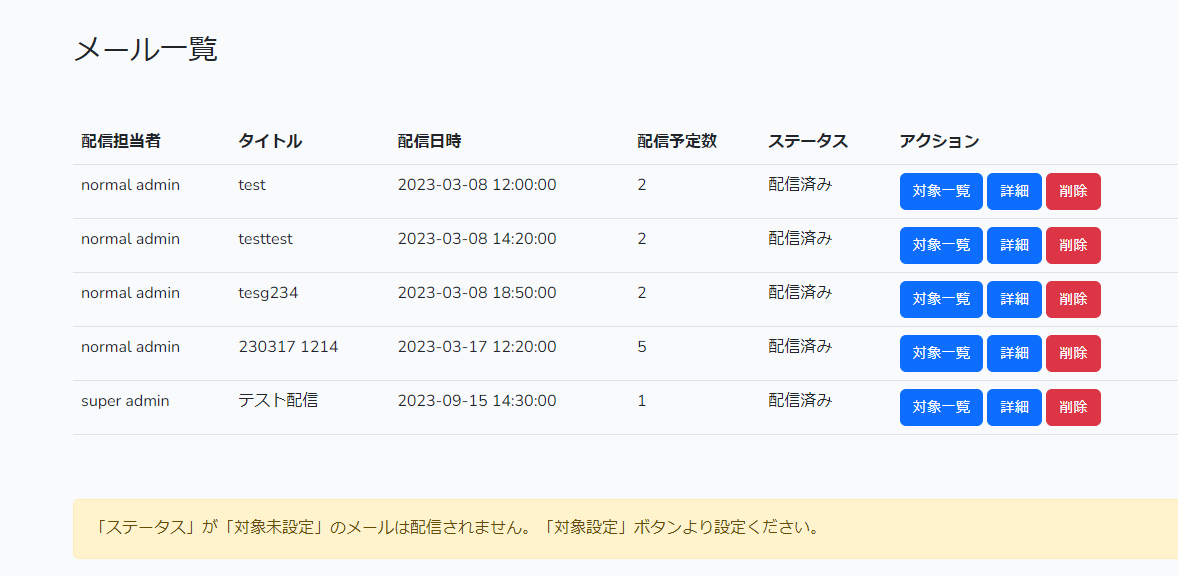This screenshot has width=1178, height=576.
Task: Click 削除 for 230317 1214 mail
Action: click(1073, 354)
